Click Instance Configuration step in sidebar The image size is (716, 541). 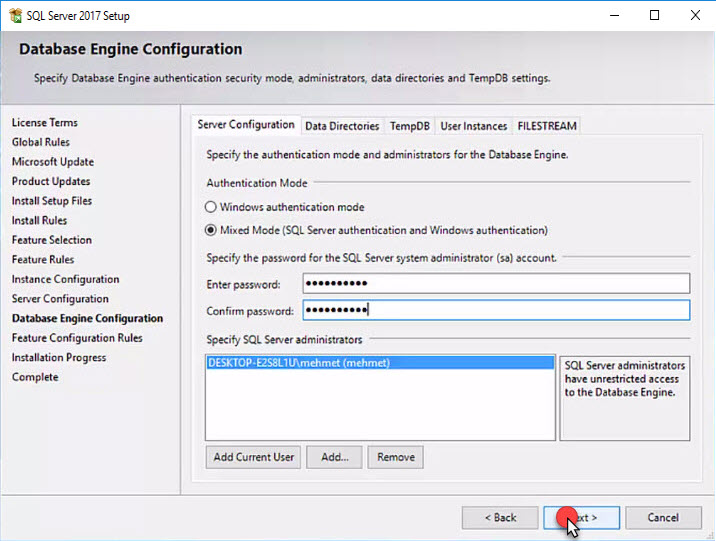[66, 279]
